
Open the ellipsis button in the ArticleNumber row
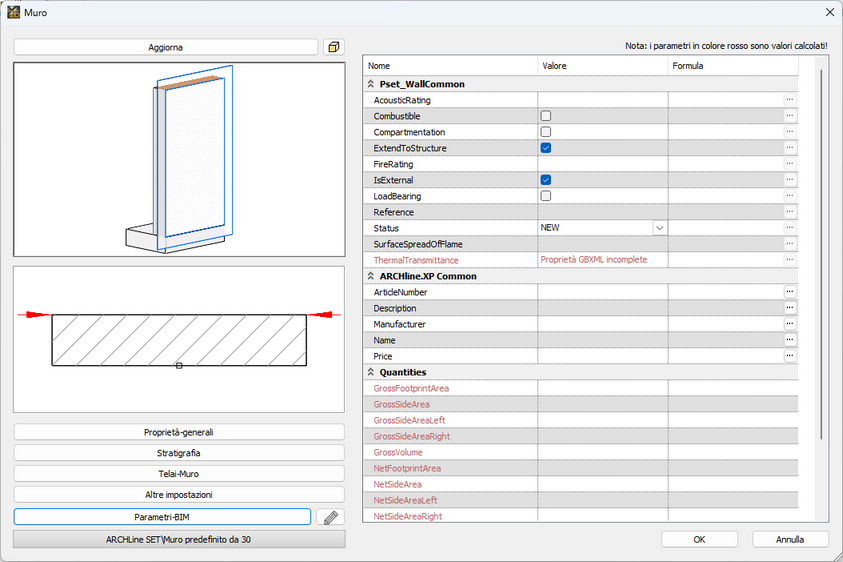point(789,291)
